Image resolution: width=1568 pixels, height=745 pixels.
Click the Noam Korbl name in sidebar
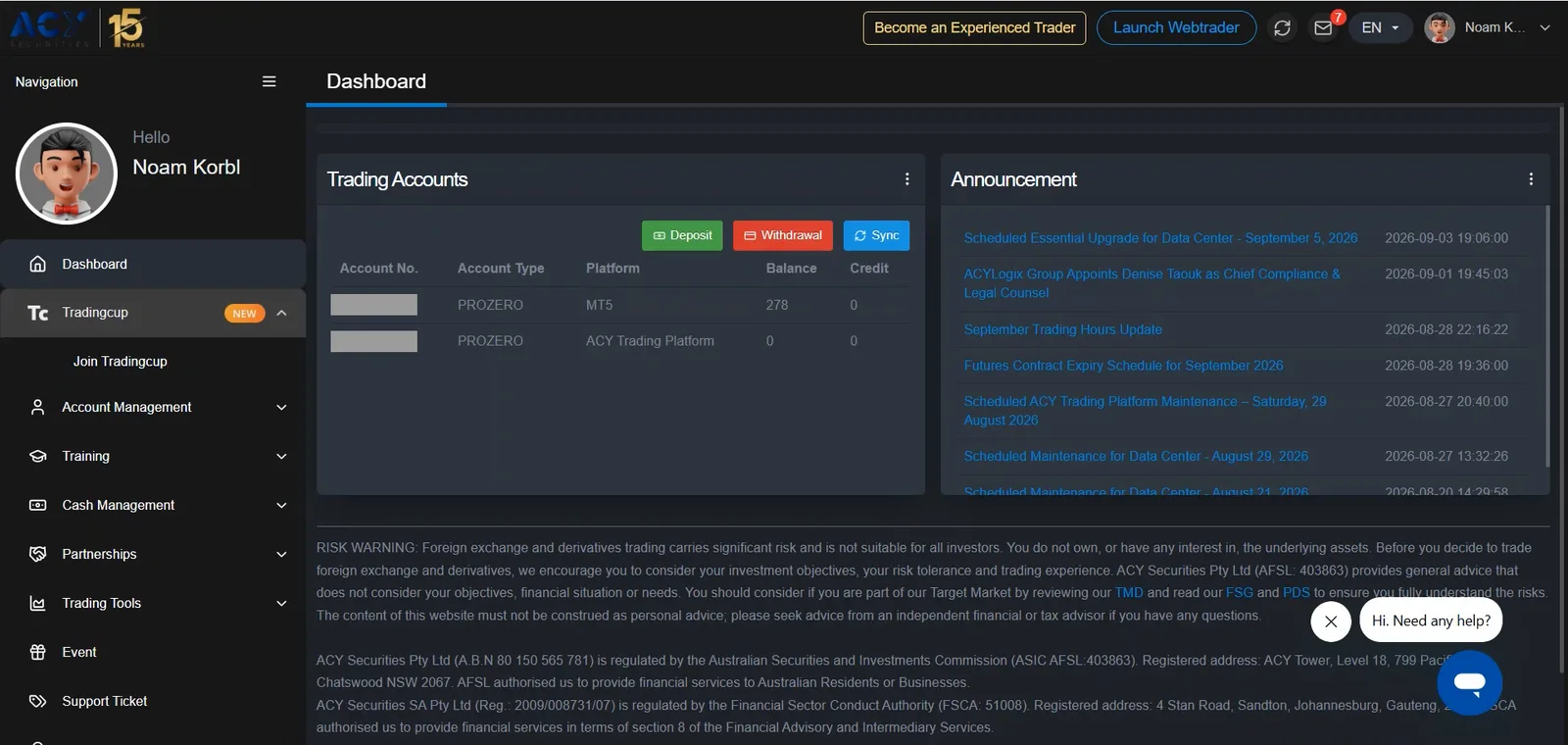[x=186, y=168]
